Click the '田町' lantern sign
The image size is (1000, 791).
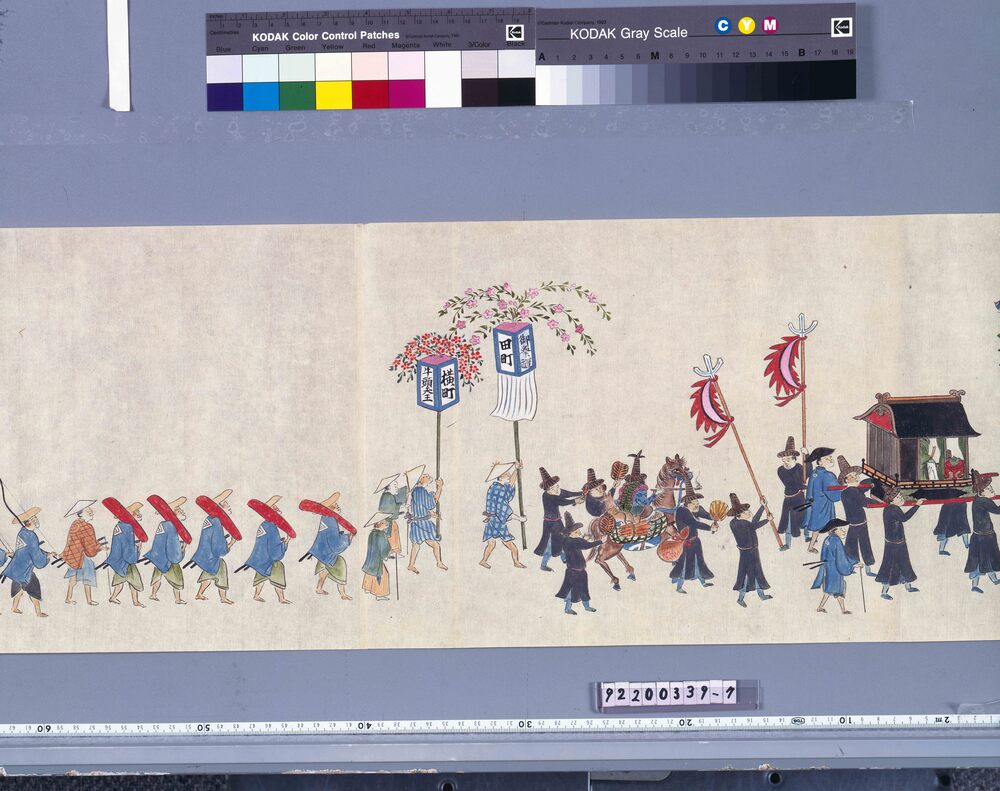513,349
